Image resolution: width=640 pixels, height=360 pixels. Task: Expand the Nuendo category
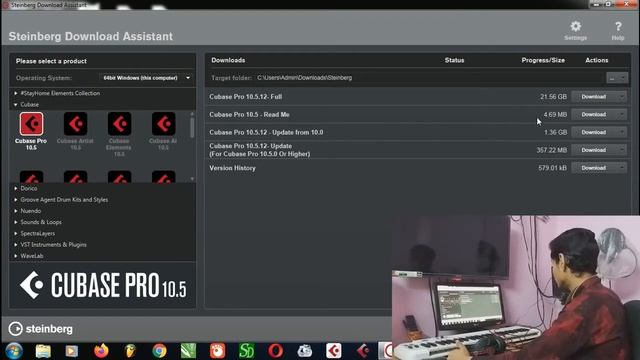coord(16,211)
